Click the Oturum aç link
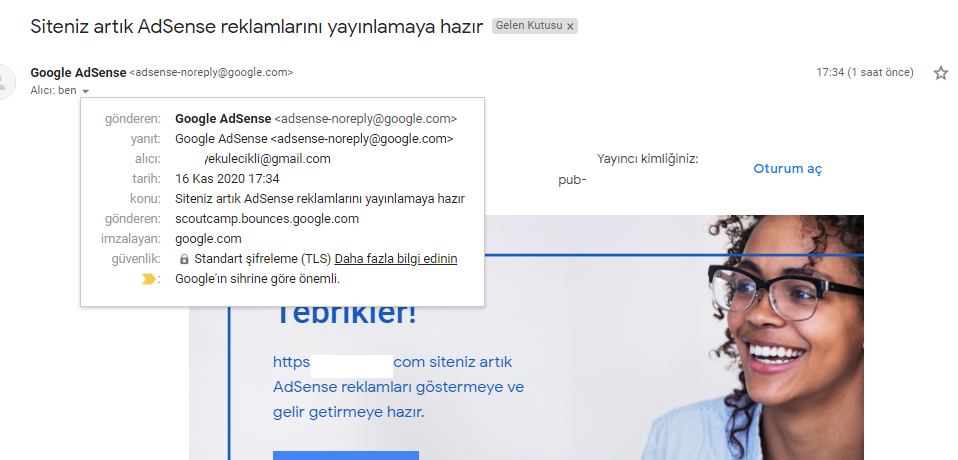Screen dimensions: 958x460 (x=788, y=169)
